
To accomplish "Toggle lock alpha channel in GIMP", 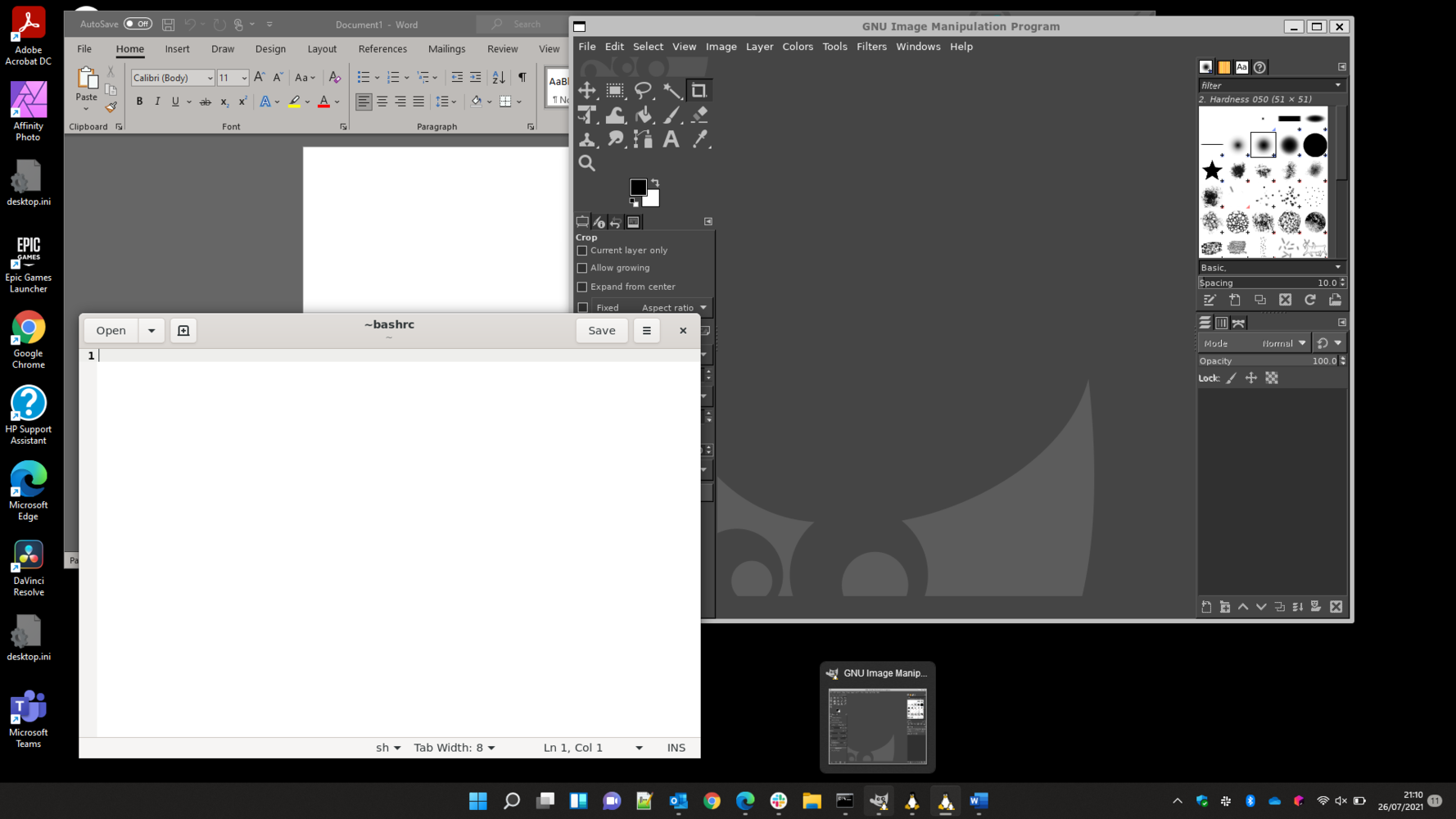I will point(1272,378).
